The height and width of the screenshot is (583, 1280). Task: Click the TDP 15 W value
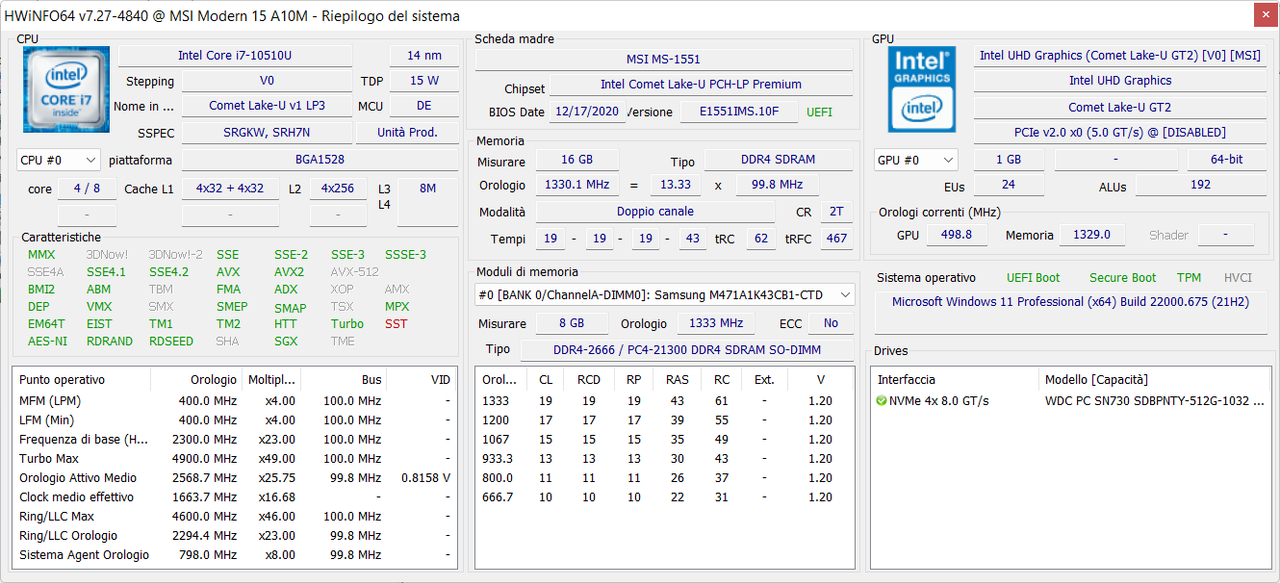(x=424, y=81)
